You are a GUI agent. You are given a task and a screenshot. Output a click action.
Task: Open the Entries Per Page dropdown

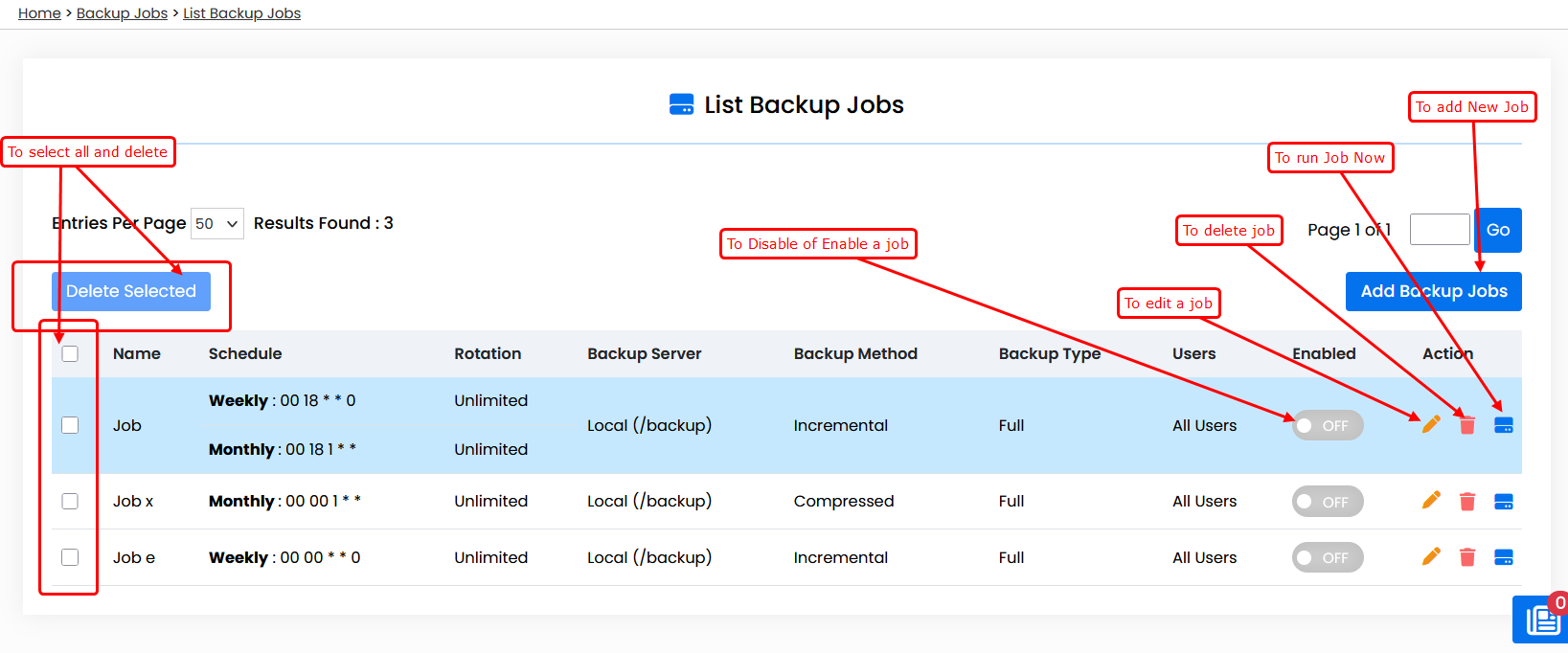(217, 223)
